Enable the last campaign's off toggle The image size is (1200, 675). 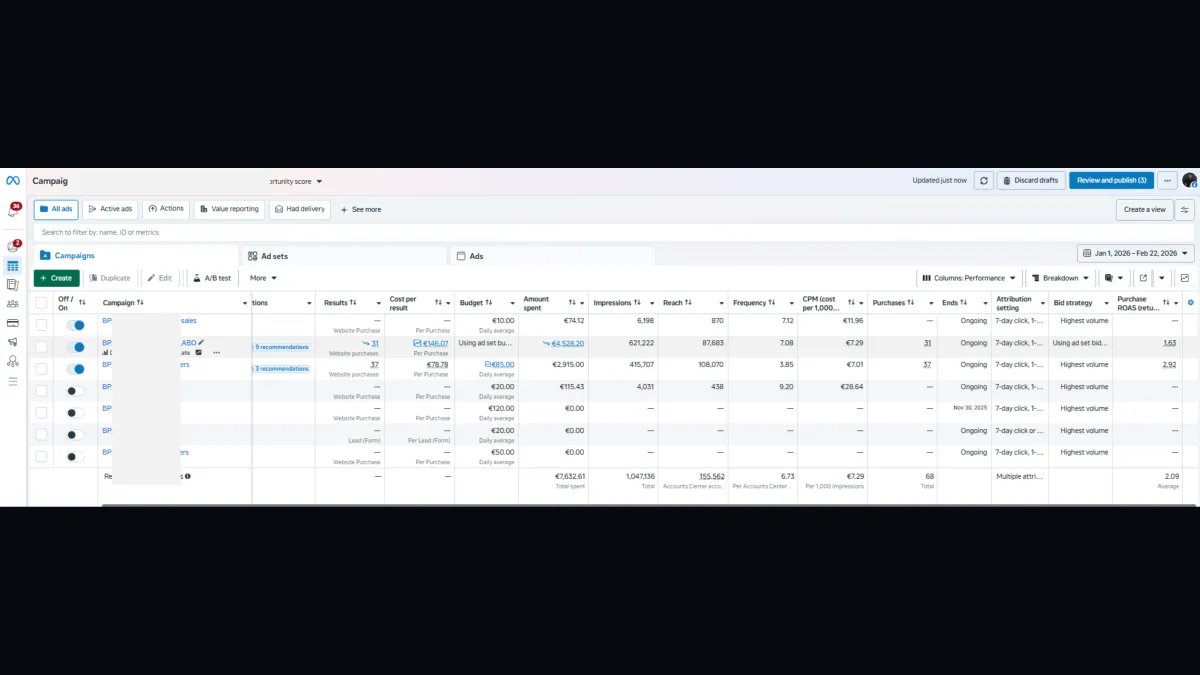click(75, 457)
